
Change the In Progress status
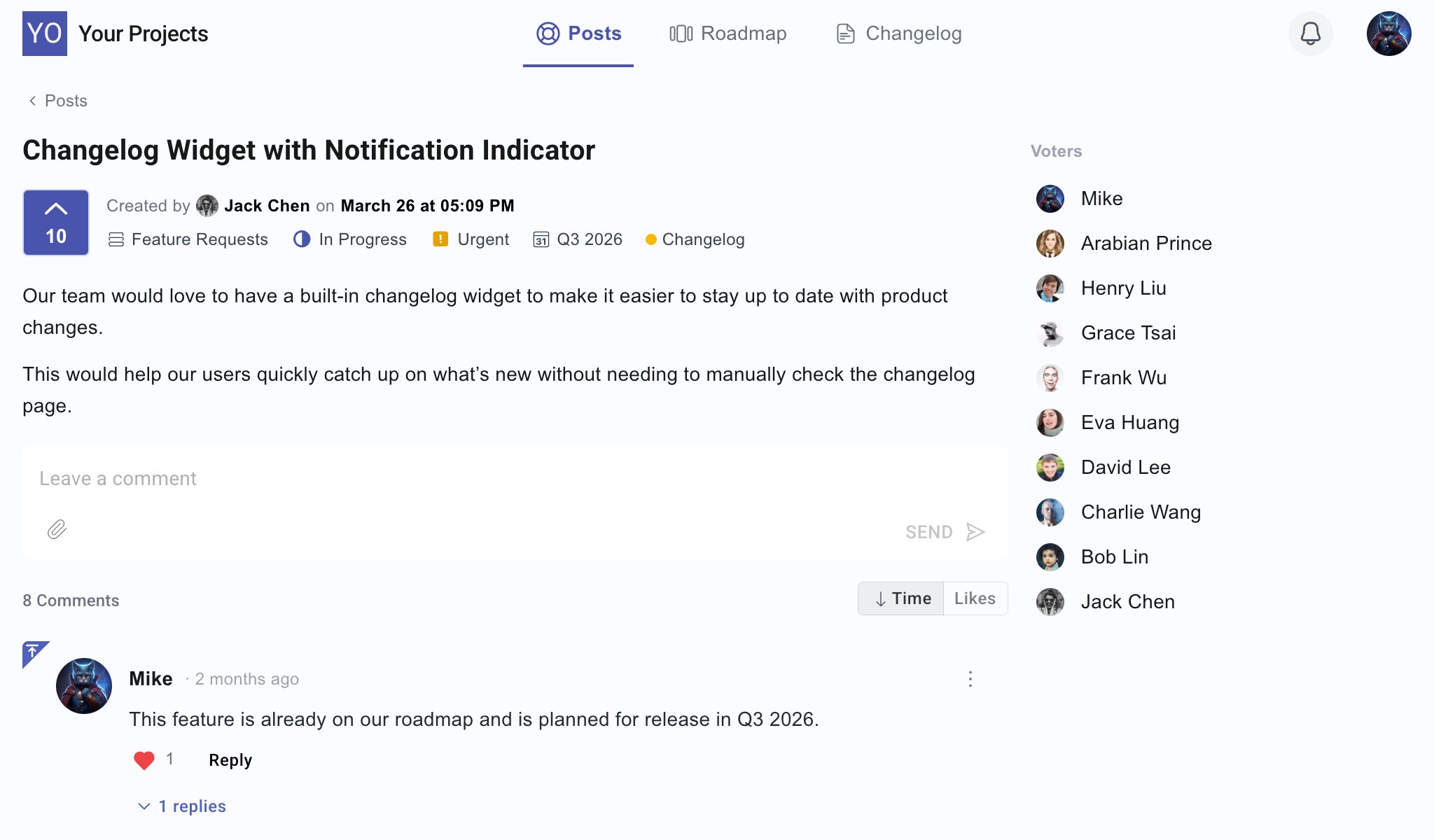pyautogui.click(x=350, y=239)
